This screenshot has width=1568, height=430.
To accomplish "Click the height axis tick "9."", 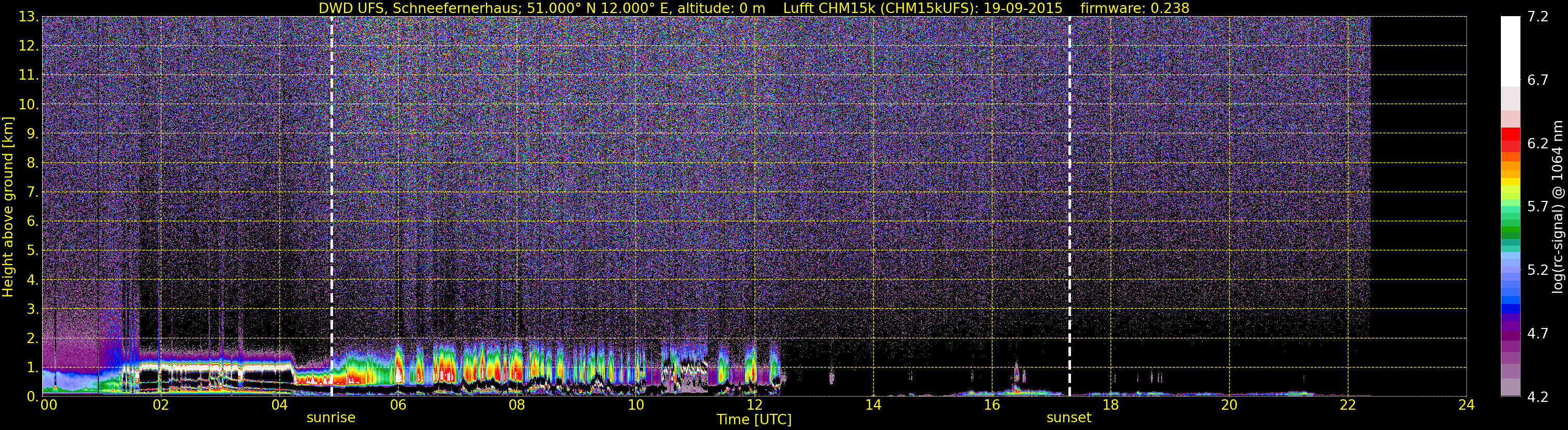I will (32, 133).
